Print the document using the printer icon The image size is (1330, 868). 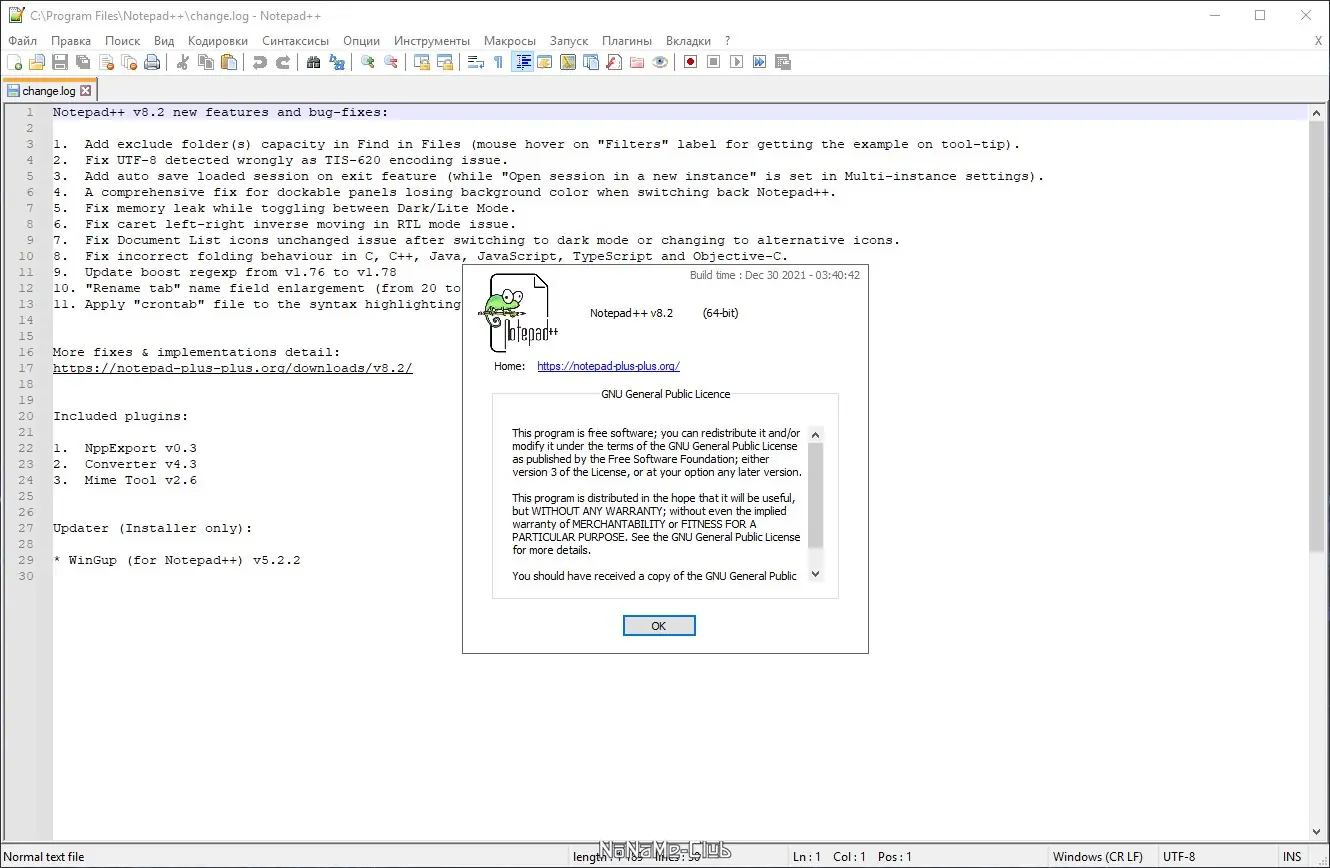coord(152,62)
